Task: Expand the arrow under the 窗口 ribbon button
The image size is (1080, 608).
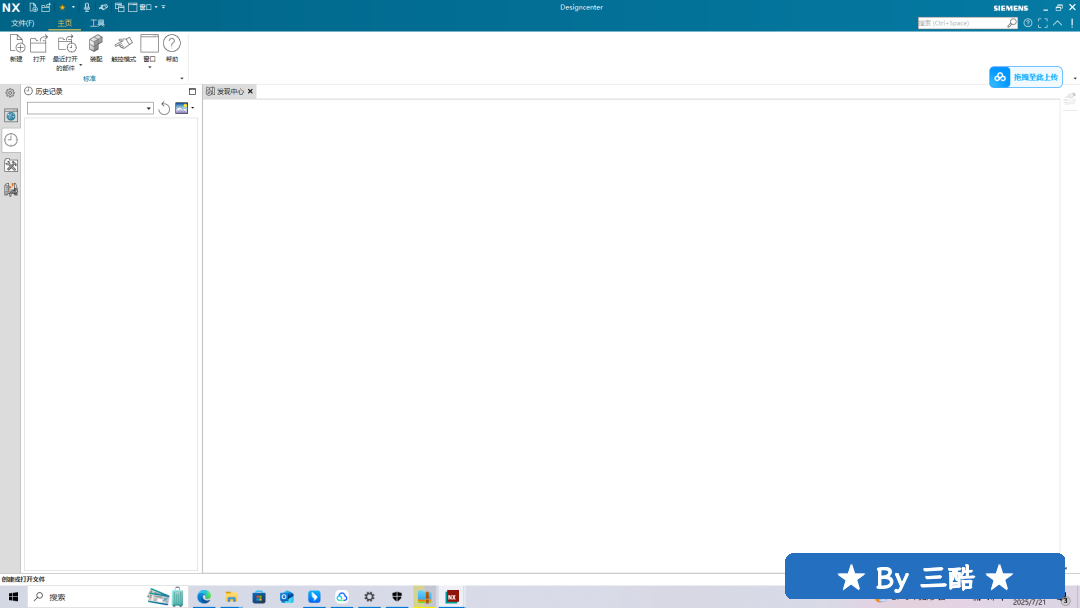Action: 149,67
